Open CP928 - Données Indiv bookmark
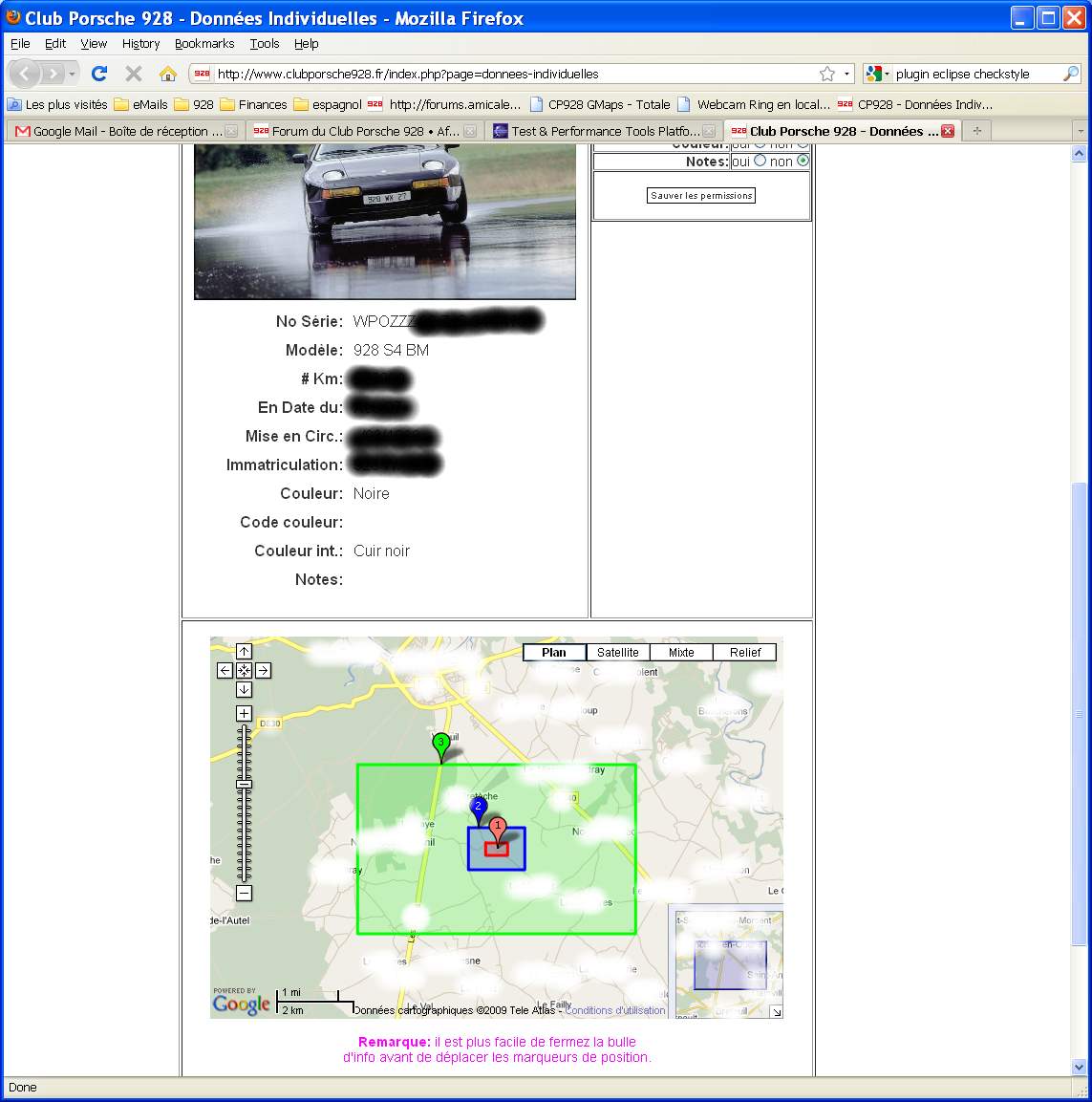Image resolution: width=1092 pixels, height=1102 pixels. coord(915,105)
